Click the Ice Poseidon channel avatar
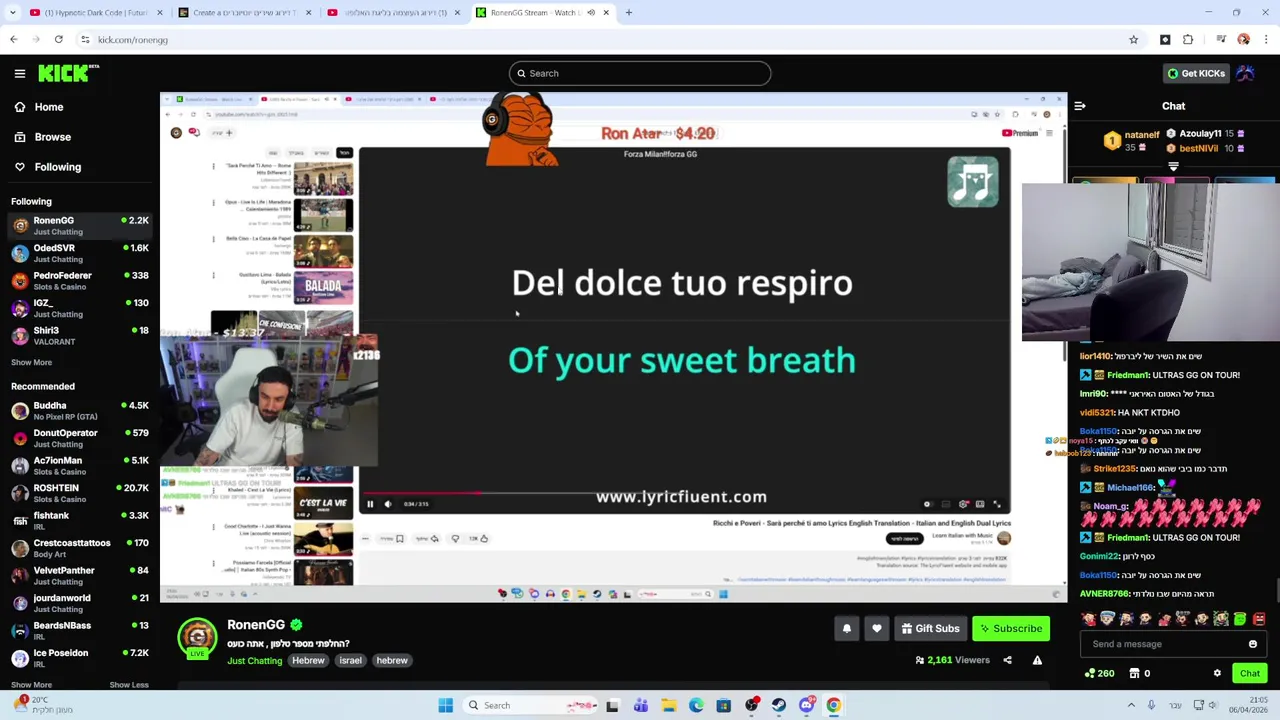Viewport: 1280px width, 720px height. 20,658
